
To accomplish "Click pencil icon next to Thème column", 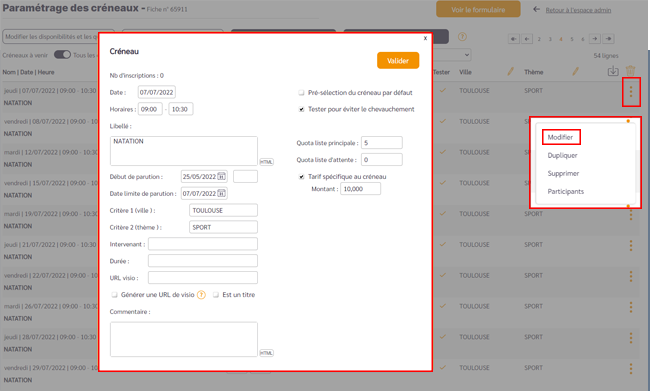I will click(x=575, y=72).
